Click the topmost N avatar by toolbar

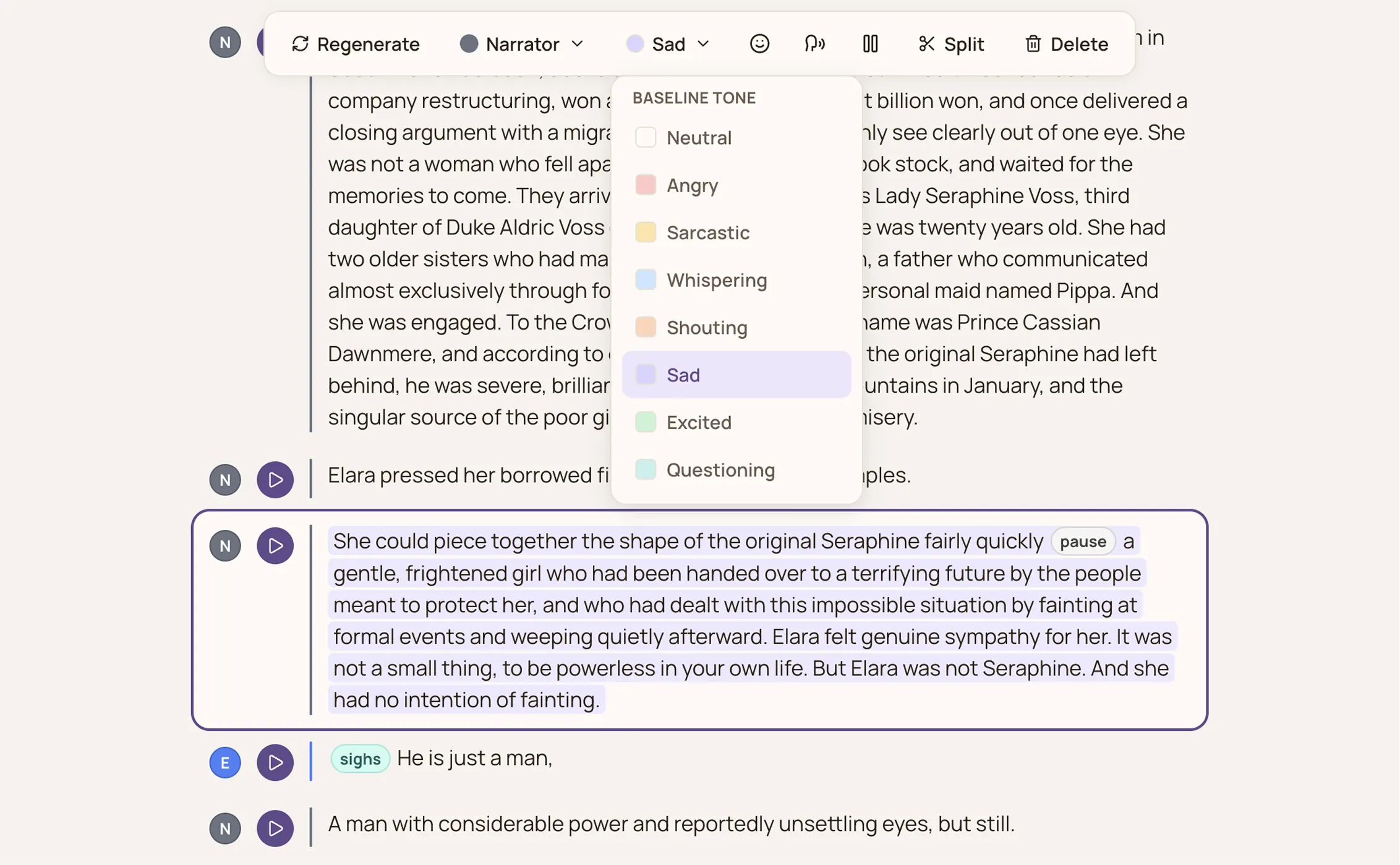225,43
